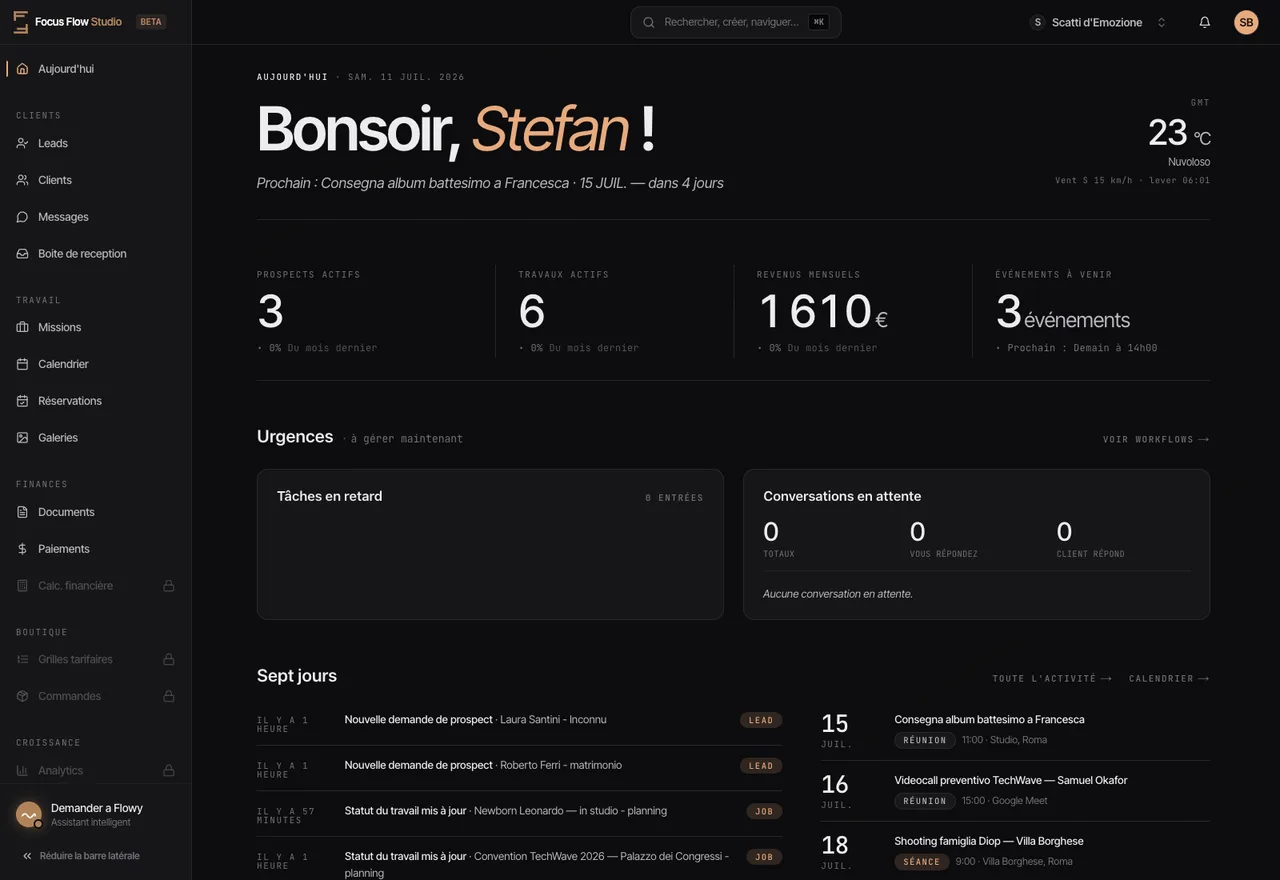This screenshot has width=1280, height=880.
Task: Click the lock icon beside Analytics
Action: (x=169, y=770)
